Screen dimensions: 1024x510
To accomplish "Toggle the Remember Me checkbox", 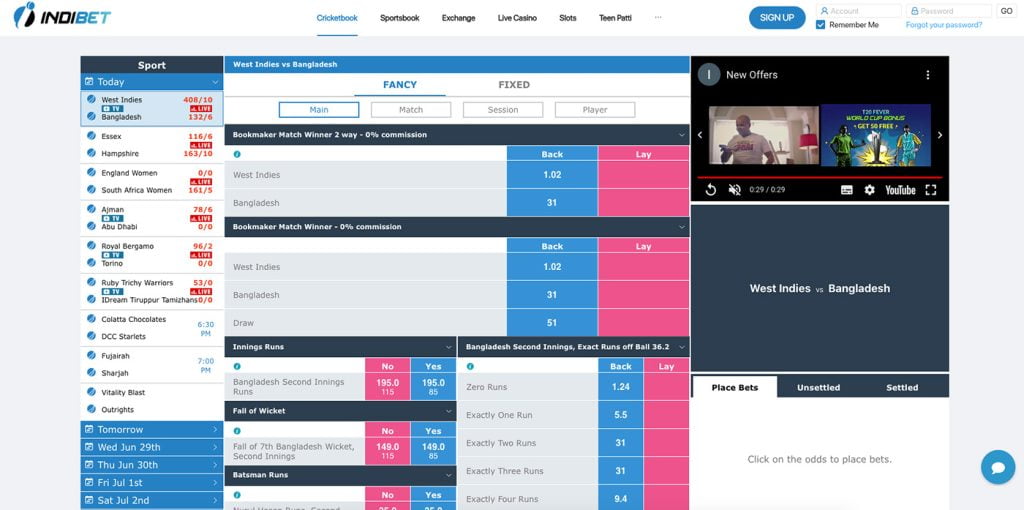I will 820,25.
